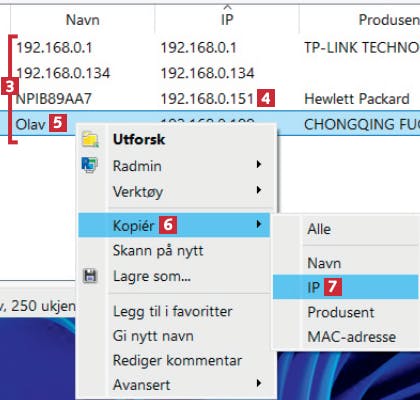This screenshot has width=420, height=400.
Task: Sort by the Navn column header
Action: point(83,19)
